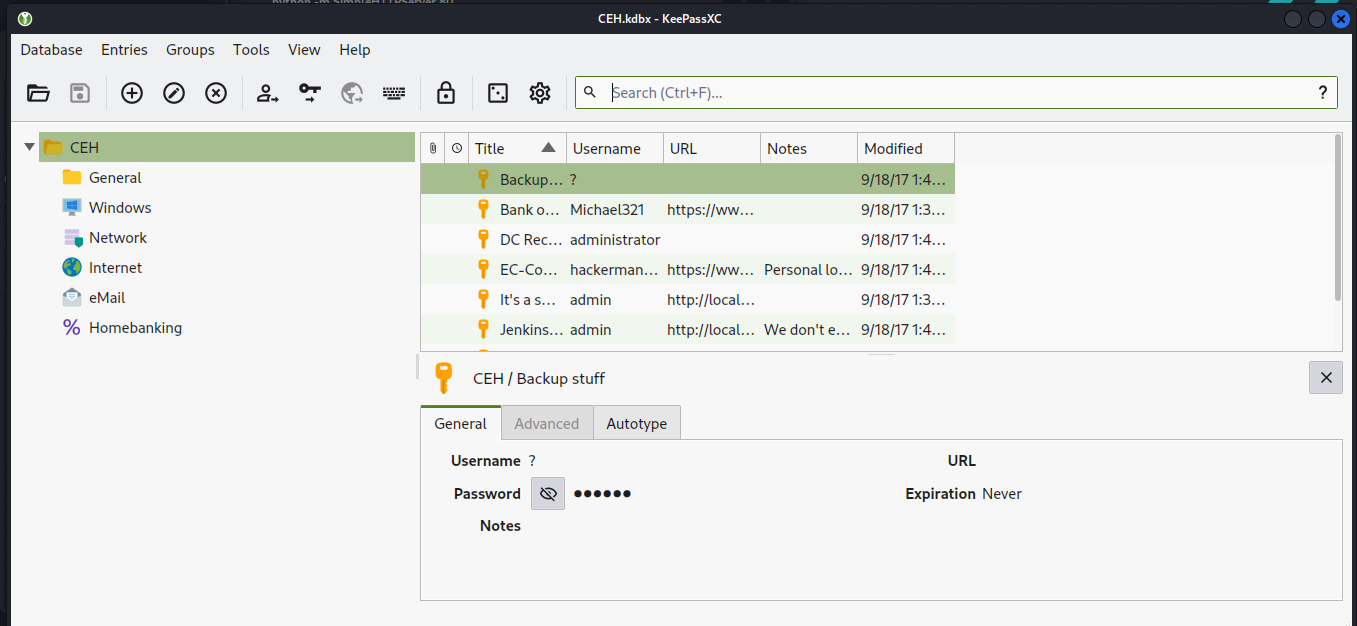Select the General group
The width and height of the screenshot is (1357, 626).
click(115, 177)
